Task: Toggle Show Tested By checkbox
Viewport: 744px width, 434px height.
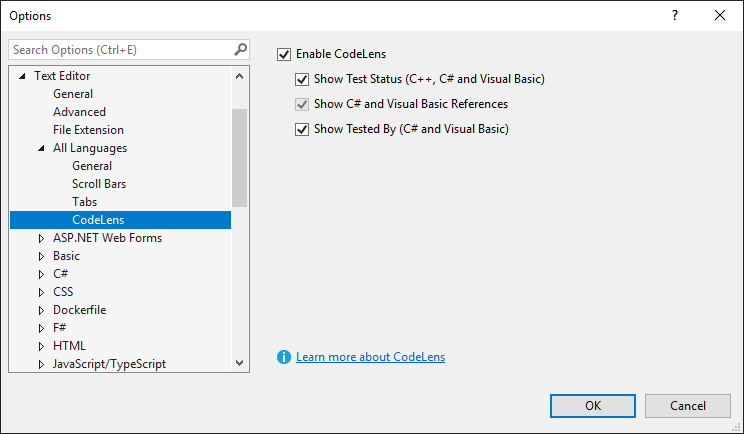Action: (x=302, y=129)
